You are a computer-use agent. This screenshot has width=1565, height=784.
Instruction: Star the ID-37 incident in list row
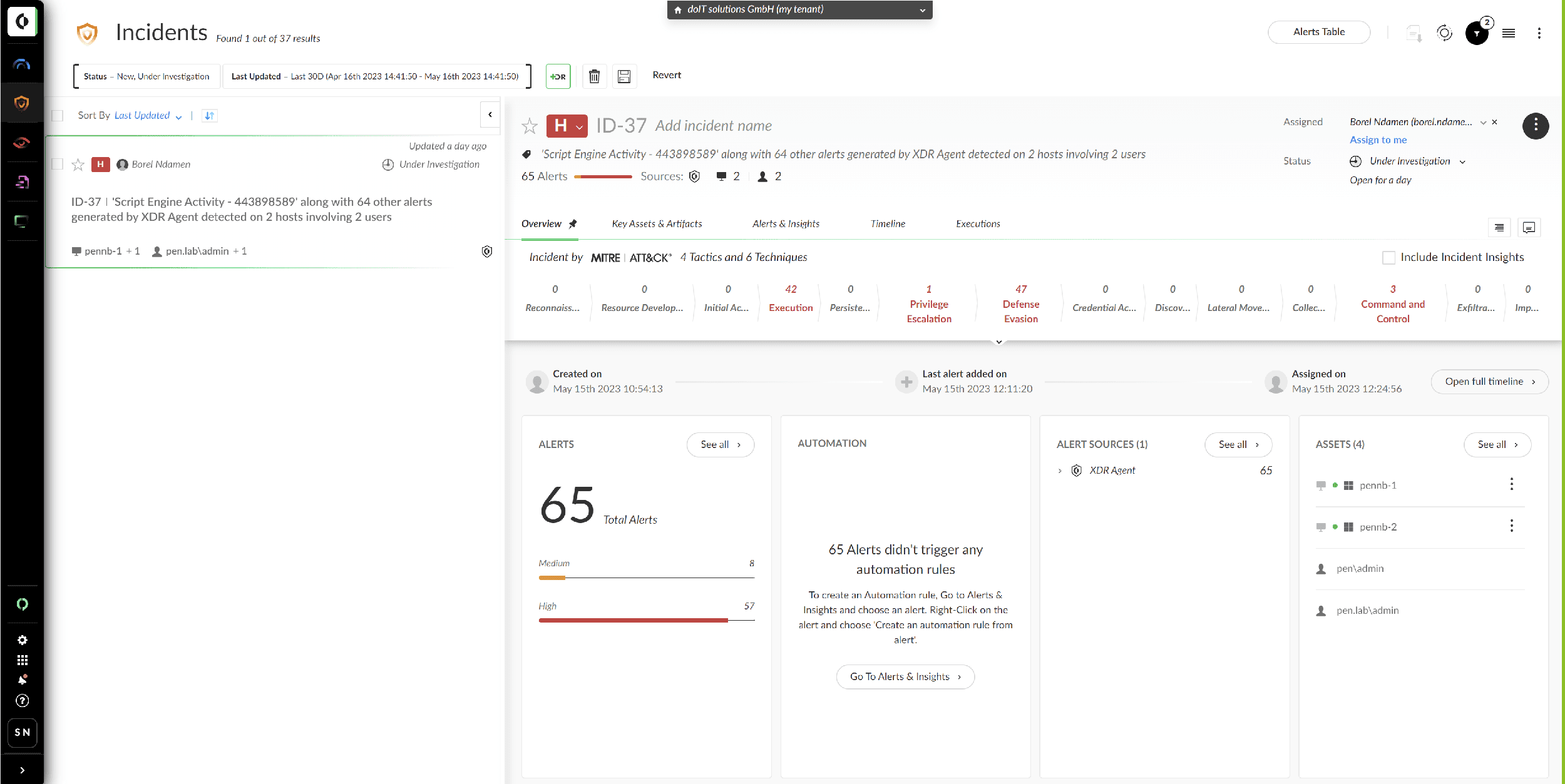(x=78, y=165)
